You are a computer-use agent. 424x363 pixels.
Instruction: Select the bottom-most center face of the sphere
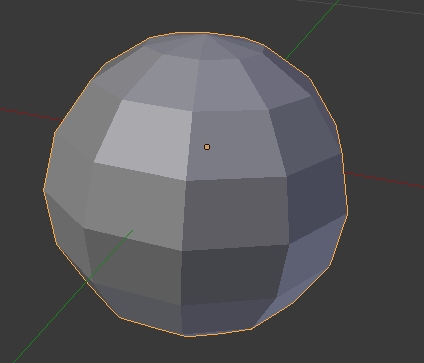[217, 317]
